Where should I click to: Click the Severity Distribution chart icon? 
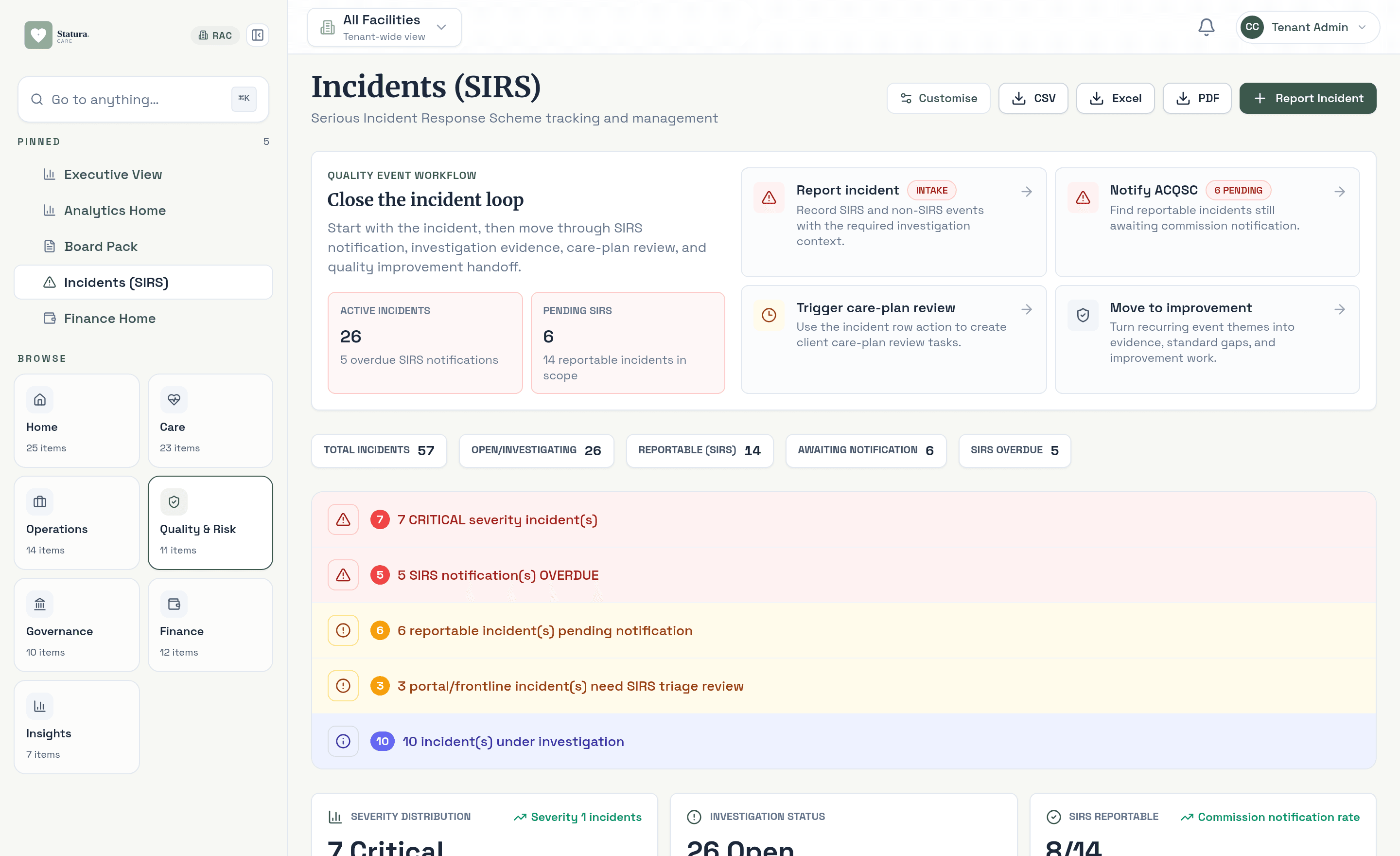click(335, 817)
